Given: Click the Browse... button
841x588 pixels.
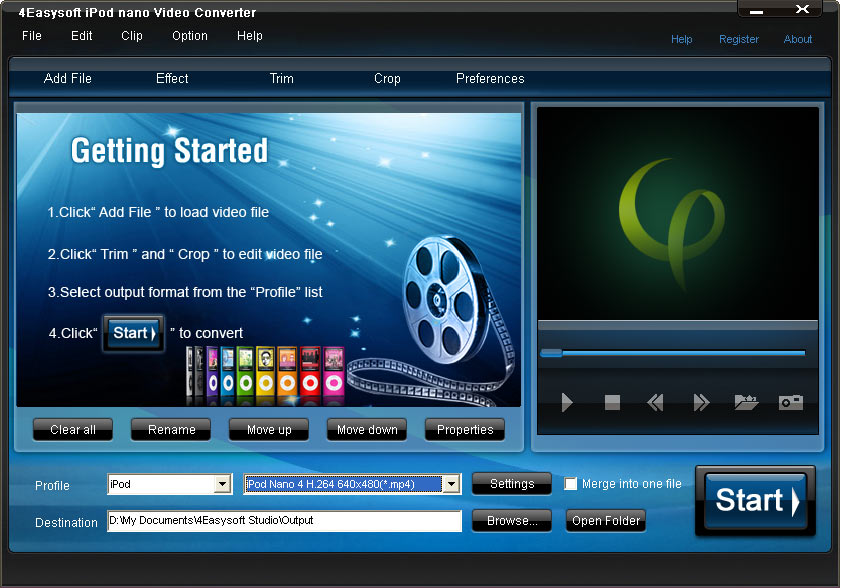Looking at the screenshot, I should [x=512, y=521].
